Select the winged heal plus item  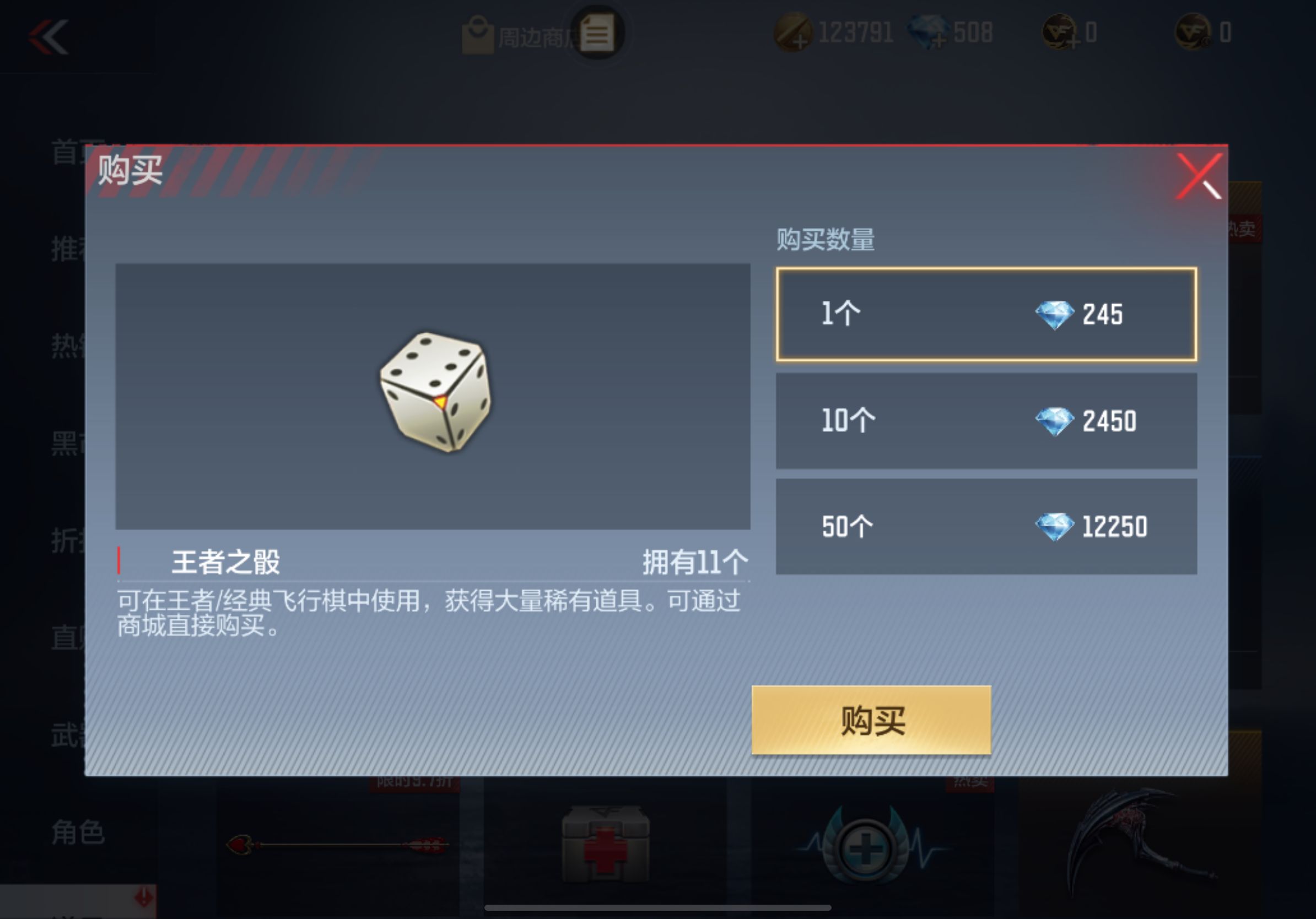(866, 847)
